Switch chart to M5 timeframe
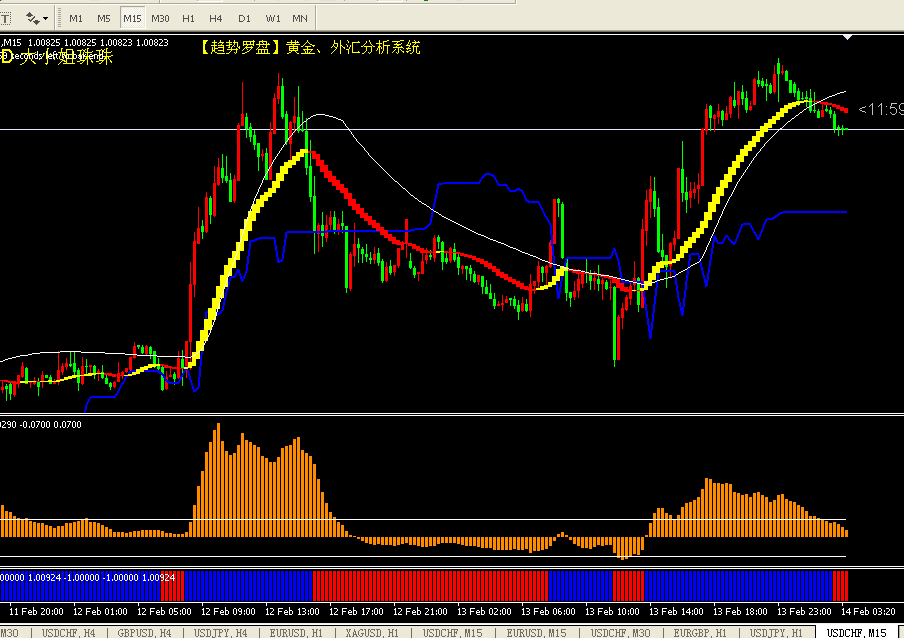The image size is (904, 638). [x=104, y=18]
